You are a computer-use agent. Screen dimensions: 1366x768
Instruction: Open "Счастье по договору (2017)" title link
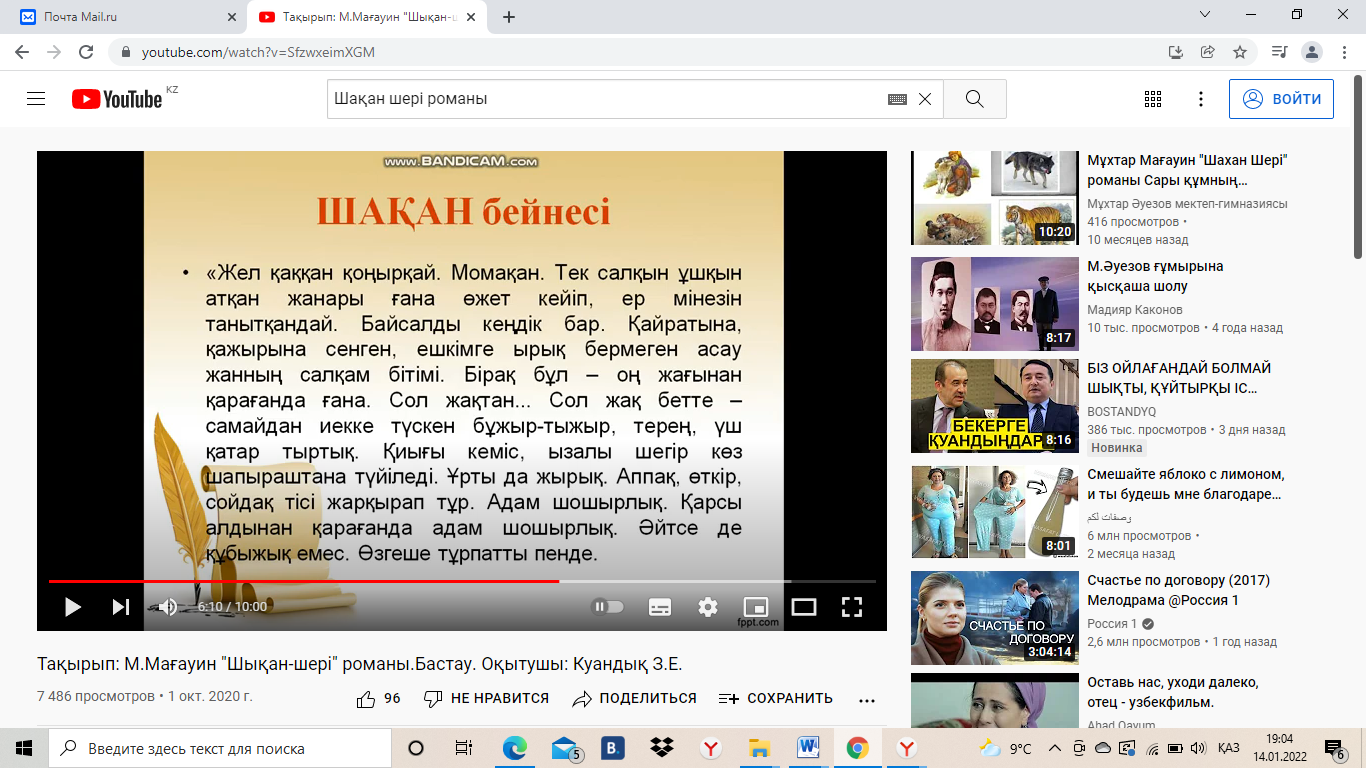pos(1177,590)
